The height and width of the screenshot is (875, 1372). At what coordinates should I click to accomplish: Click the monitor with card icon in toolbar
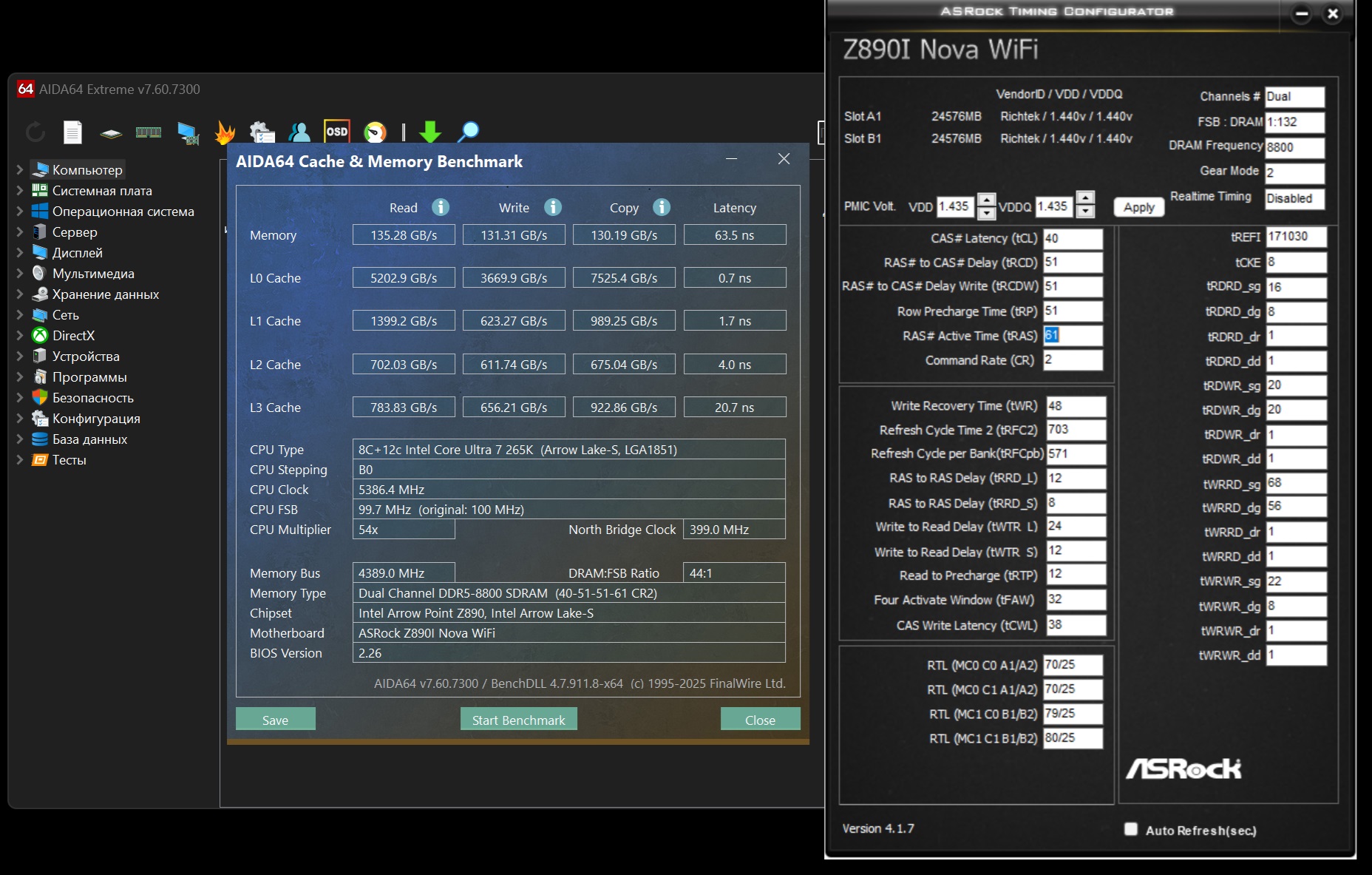tap(189, 133)
